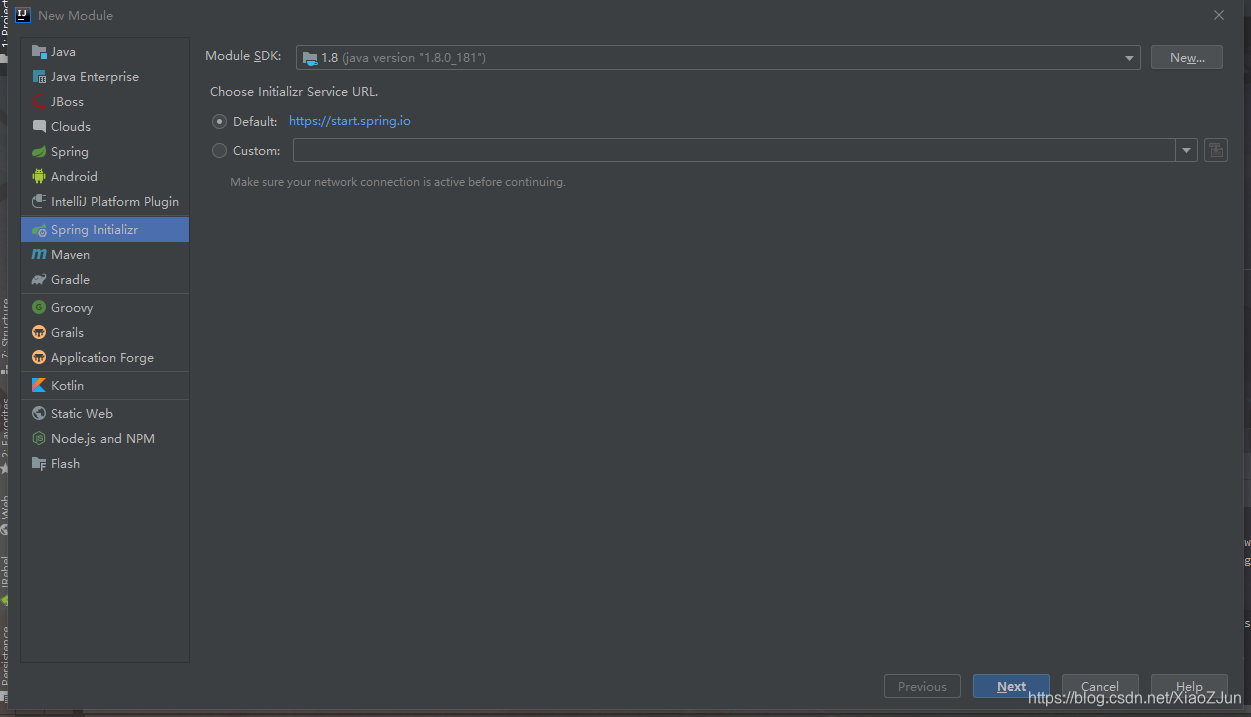This screenshot has width=1251, height=717.
Task: Select the Application Forge entry
Action: 105,357
